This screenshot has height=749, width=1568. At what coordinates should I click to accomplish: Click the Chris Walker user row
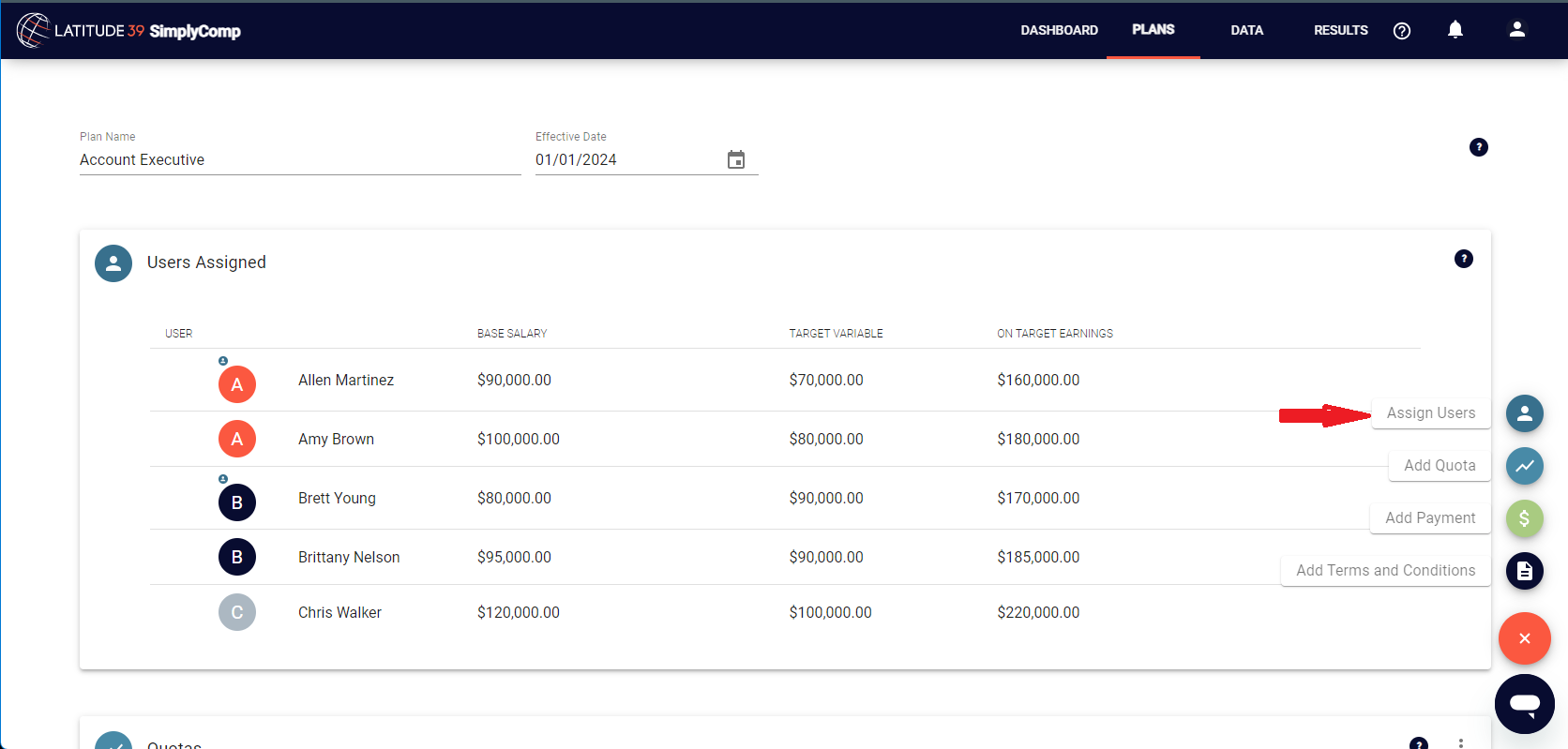[x=339, y=613]
